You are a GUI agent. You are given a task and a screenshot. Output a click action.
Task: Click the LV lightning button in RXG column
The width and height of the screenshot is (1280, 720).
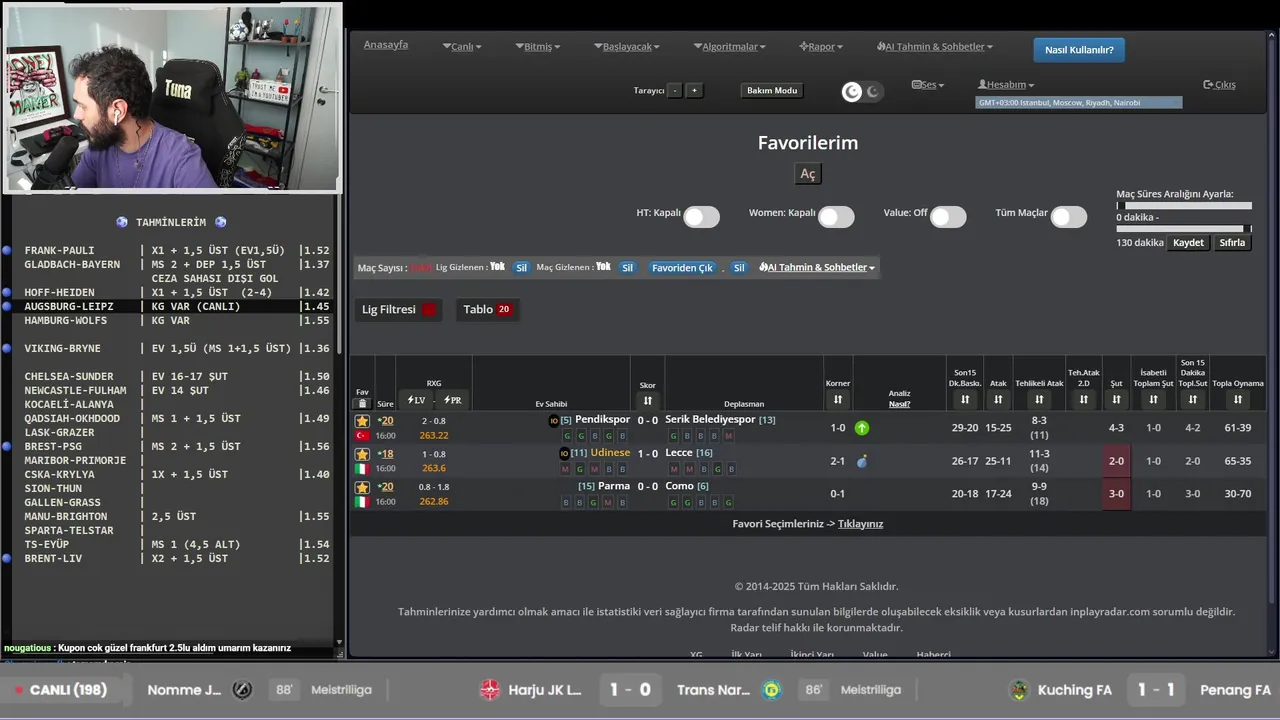point(416,400)
